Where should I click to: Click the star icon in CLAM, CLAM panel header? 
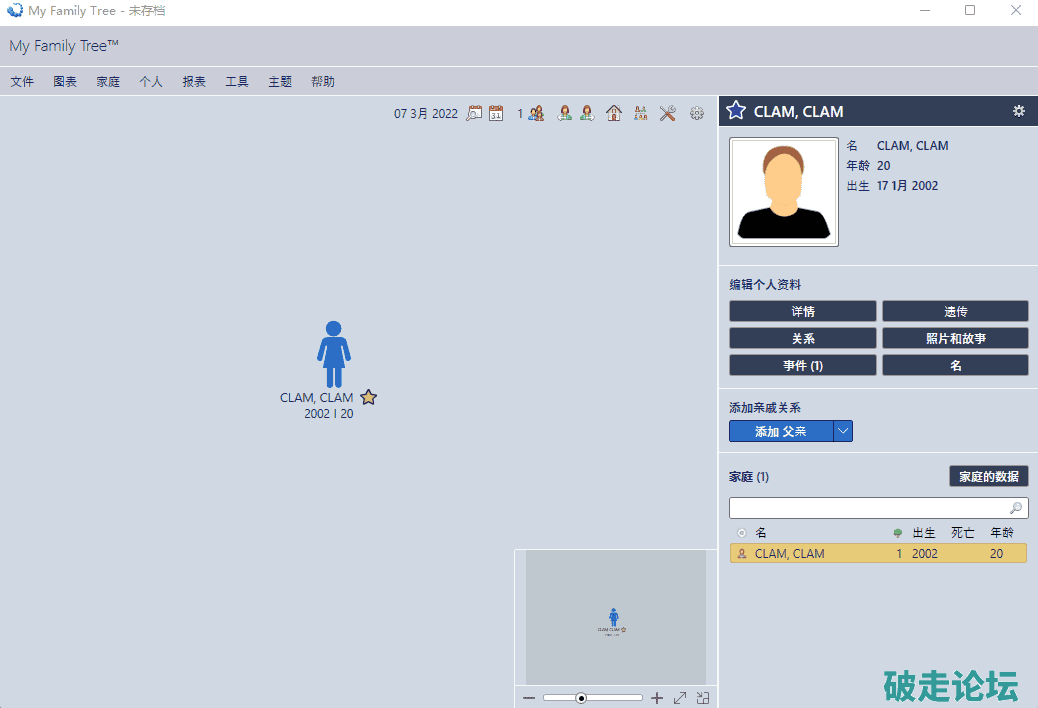(736, 111)
